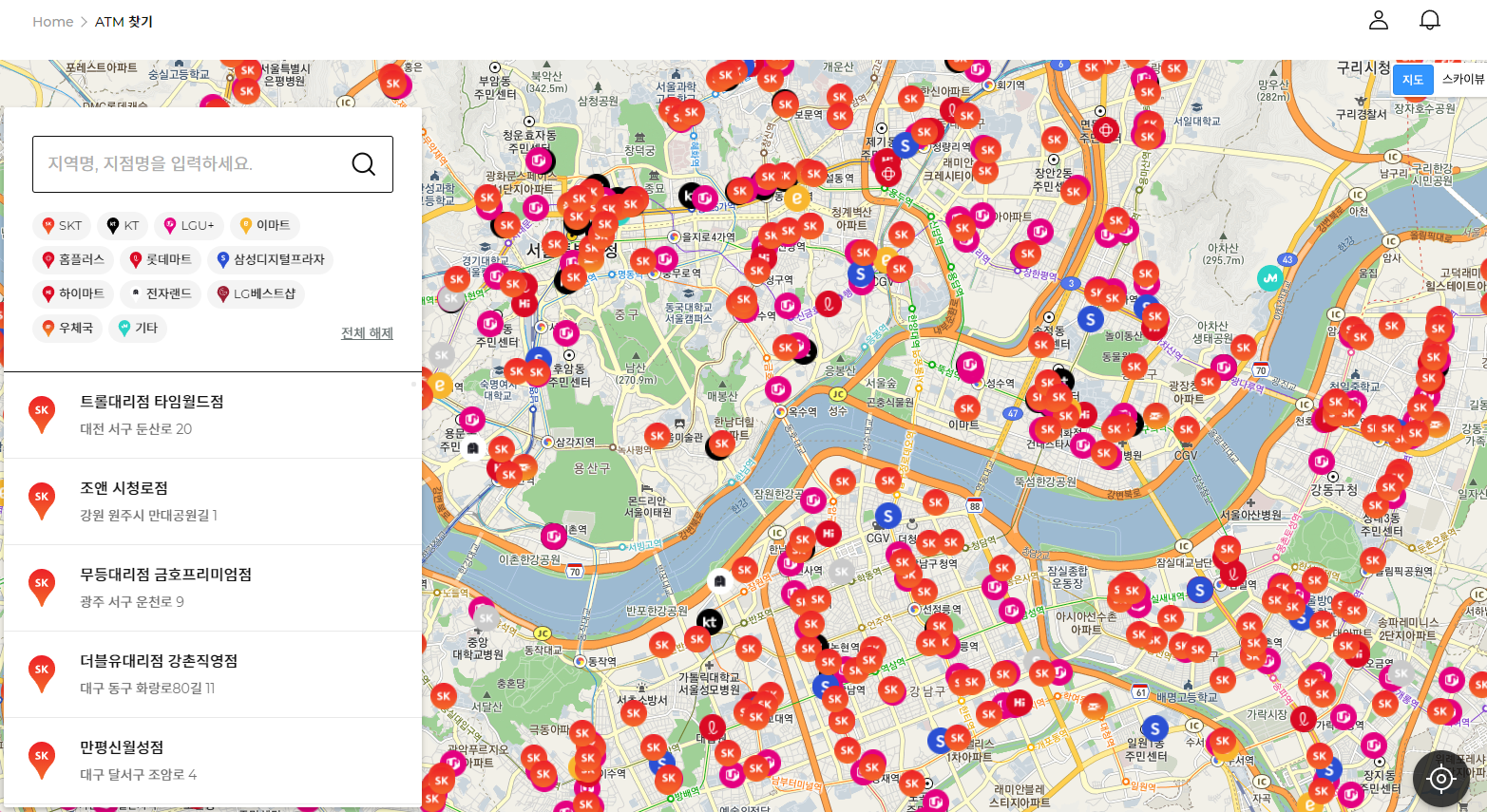Open the 조앤 시청로점 result

pyautogui.click(x=213, y=501)
